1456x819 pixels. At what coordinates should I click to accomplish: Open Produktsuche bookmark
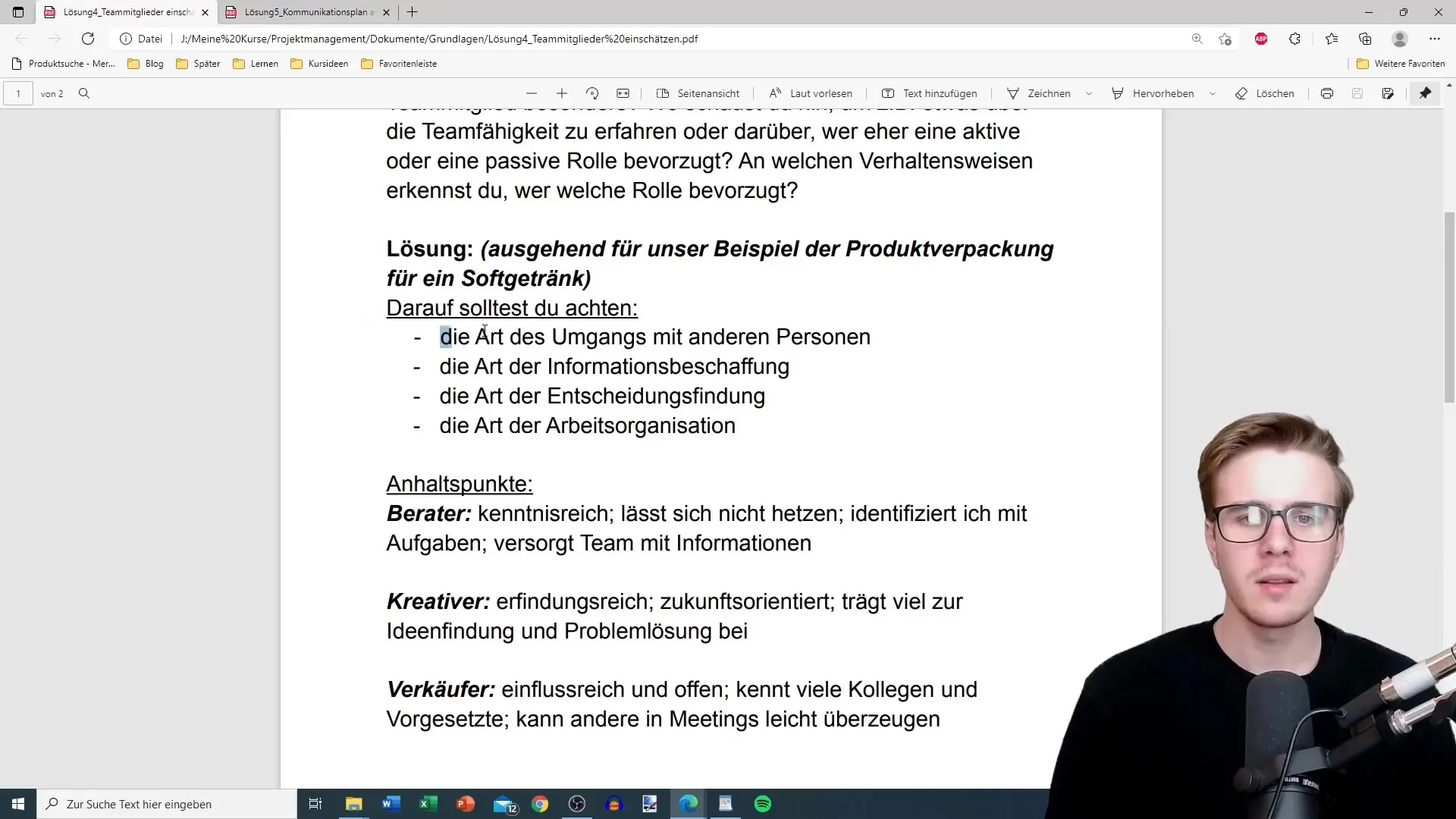(x=64, y=64)
